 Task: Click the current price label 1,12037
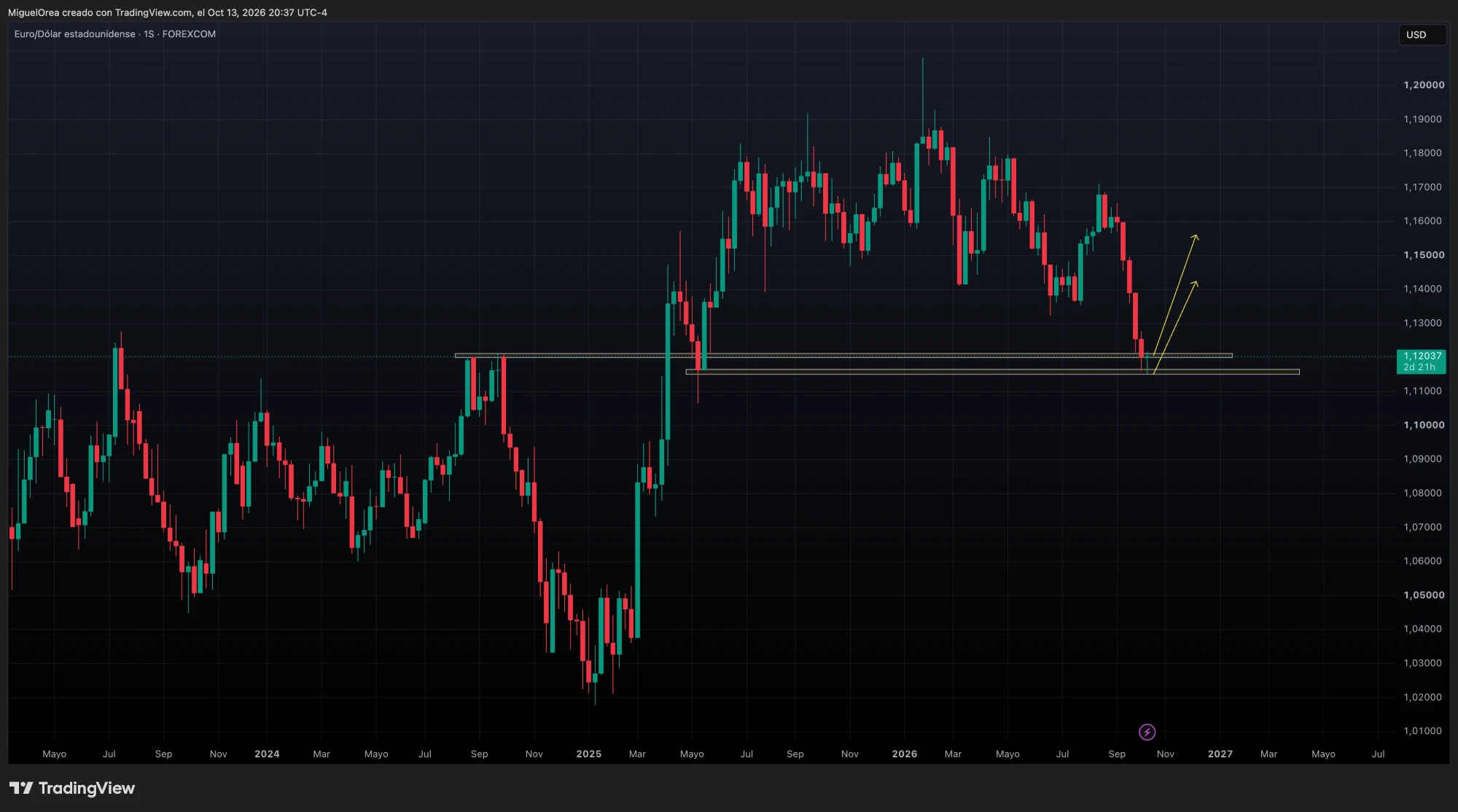tap(1422, 356)
